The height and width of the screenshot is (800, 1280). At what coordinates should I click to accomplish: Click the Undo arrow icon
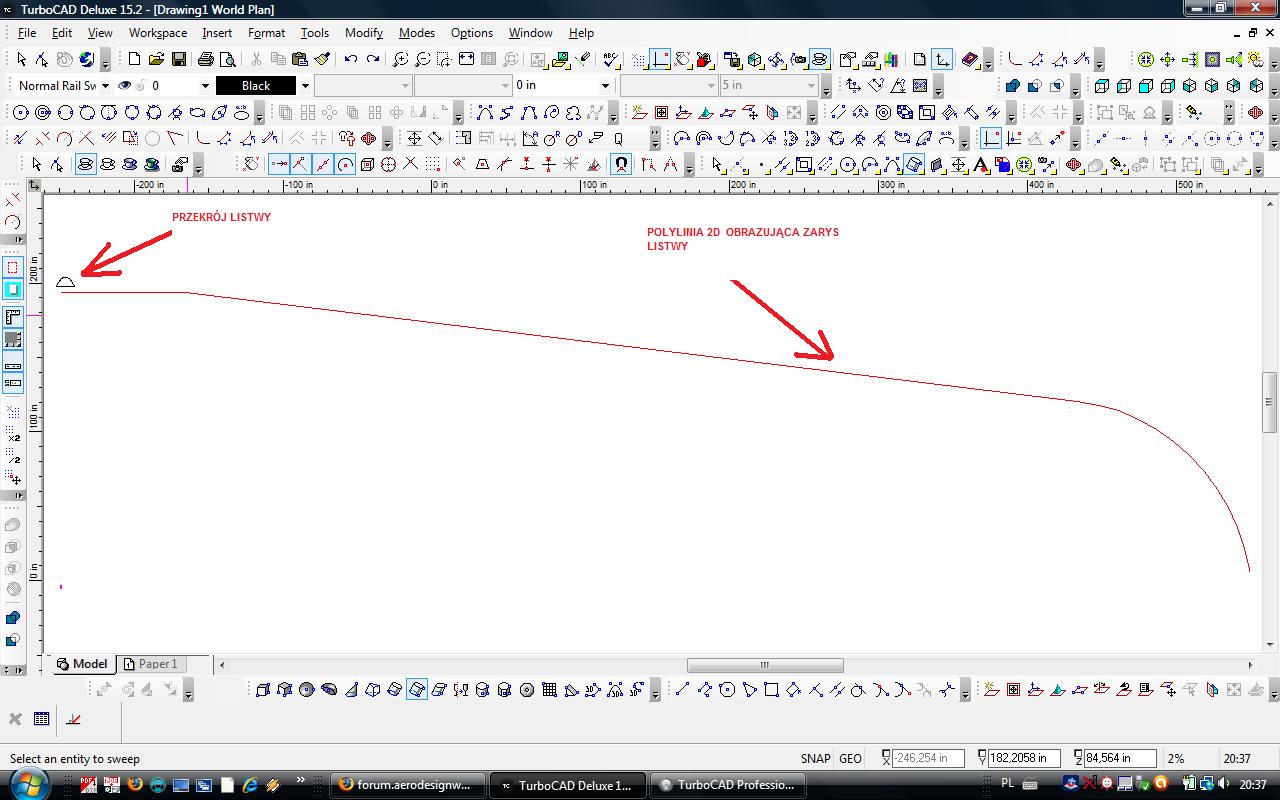(x=350, y=60)
